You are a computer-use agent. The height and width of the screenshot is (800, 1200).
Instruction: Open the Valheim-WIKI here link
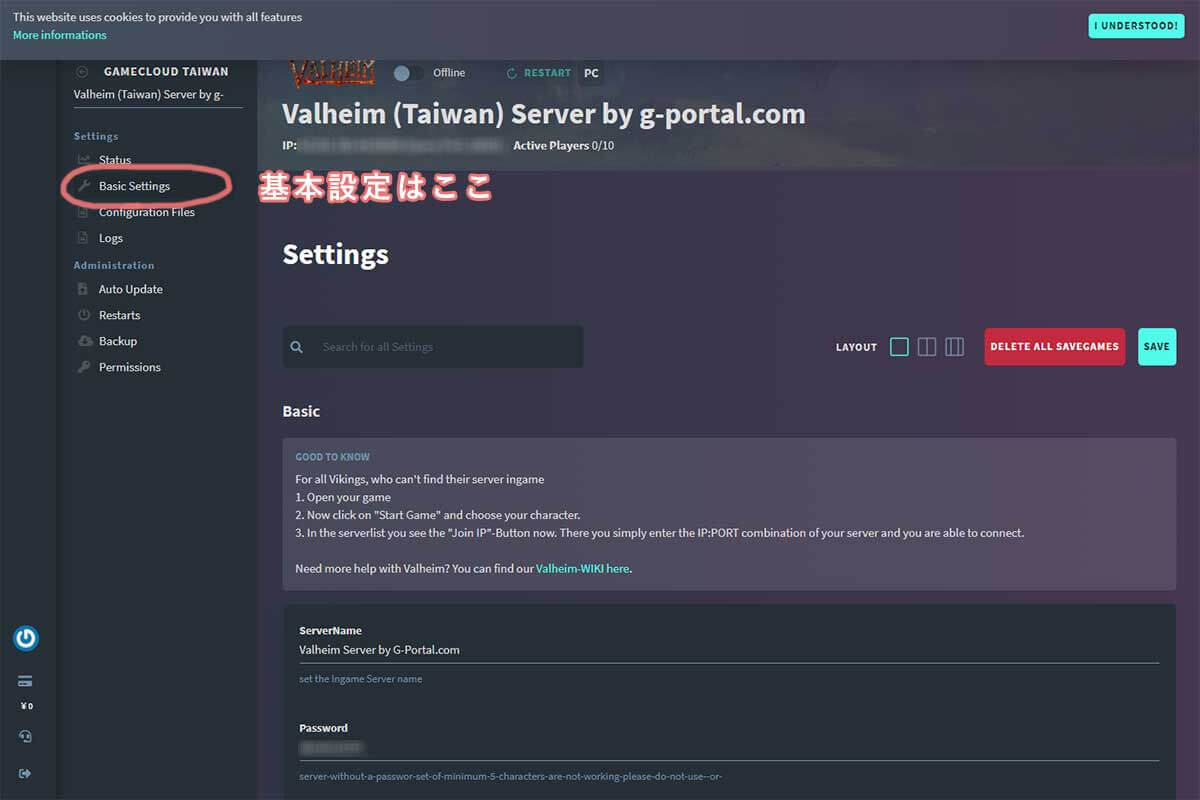click(x=583, y=568)
